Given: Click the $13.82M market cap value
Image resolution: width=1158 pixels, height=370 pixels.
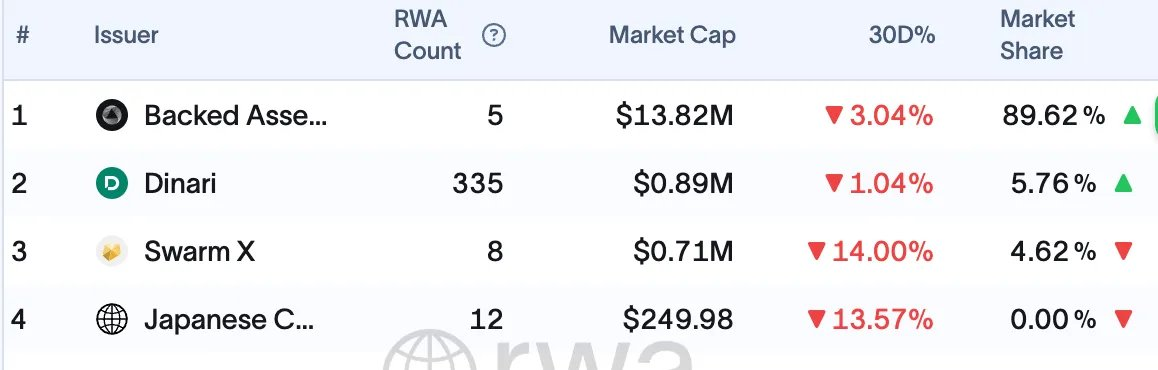Looking at the screenshot, I should [674, 115].
